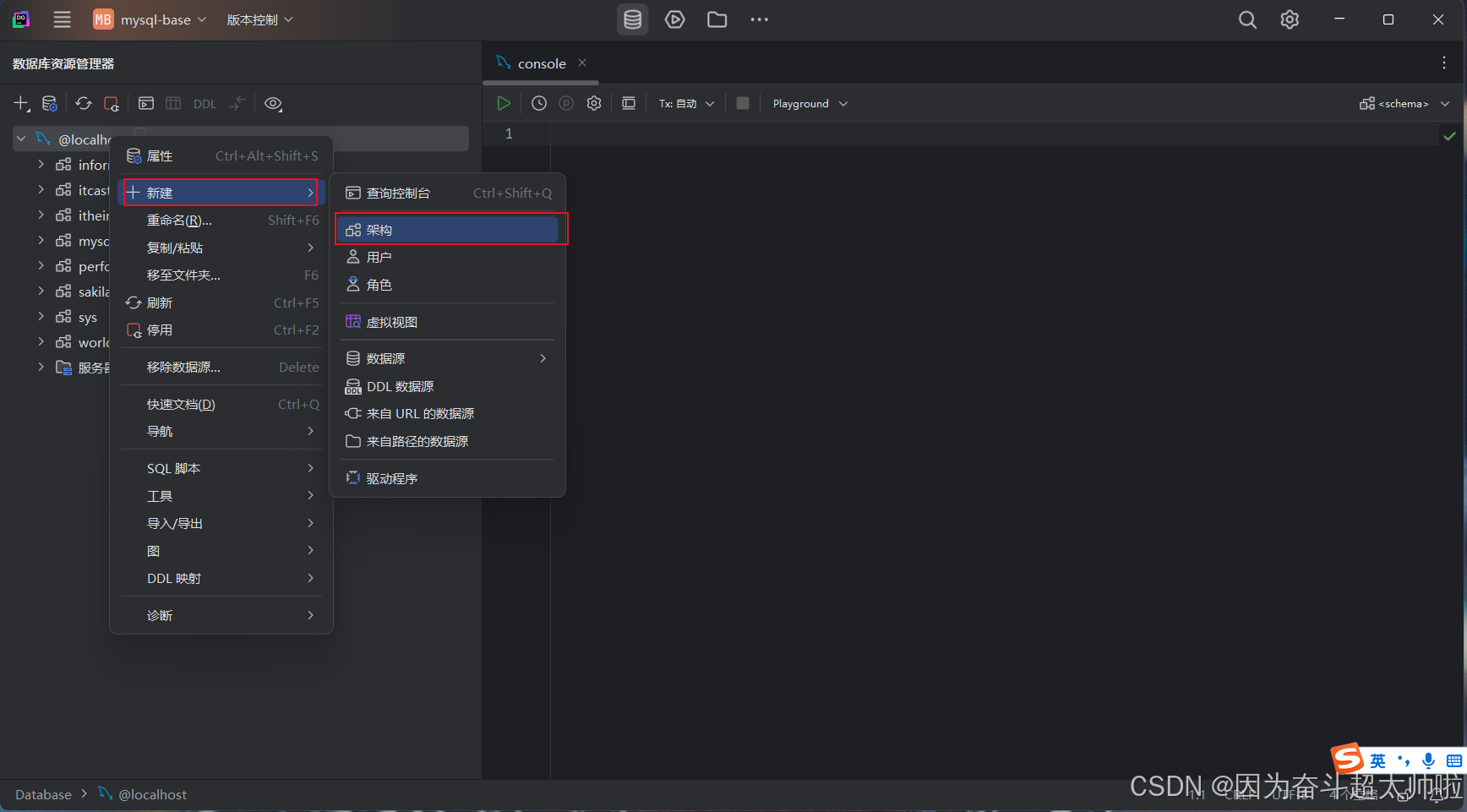The width and height of the screenshot is (1467, 812).
Task: Open the 诊断 submenu
Action: click(x=221, y=615)
